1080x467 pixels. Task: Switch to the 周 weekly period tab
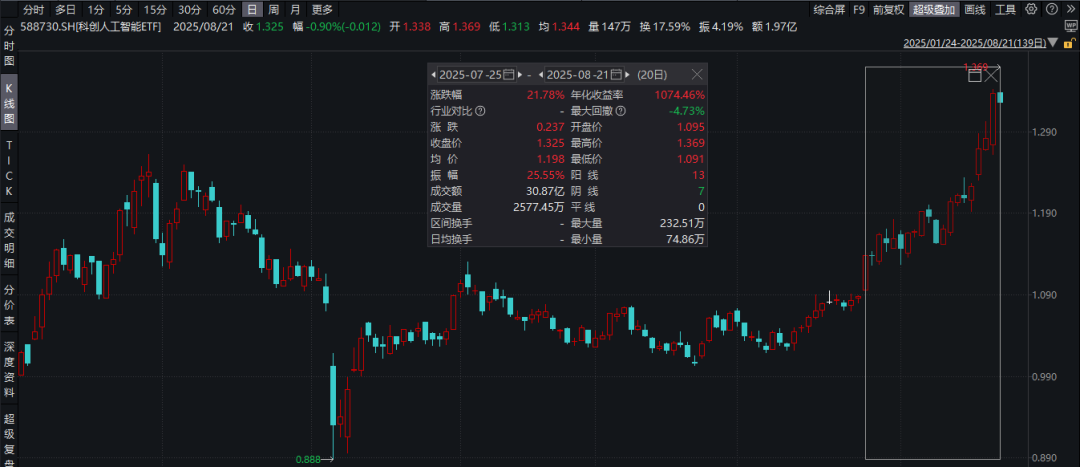(x=273, y=10)
